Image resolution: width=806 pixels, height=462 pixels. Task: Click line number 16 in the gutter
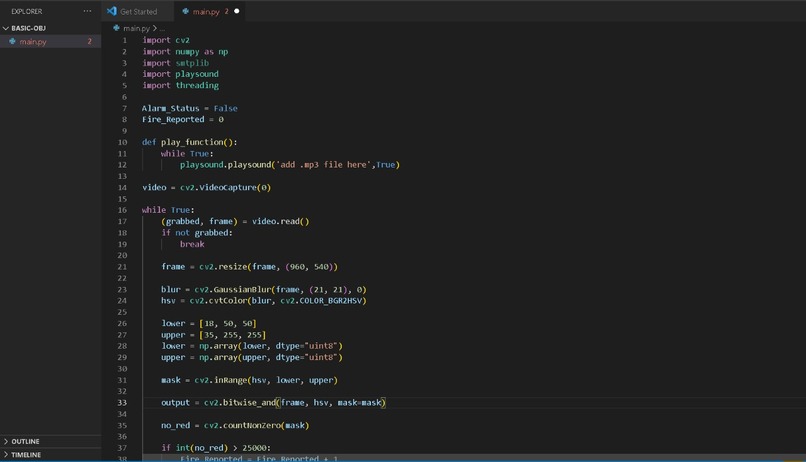(122, 210)
